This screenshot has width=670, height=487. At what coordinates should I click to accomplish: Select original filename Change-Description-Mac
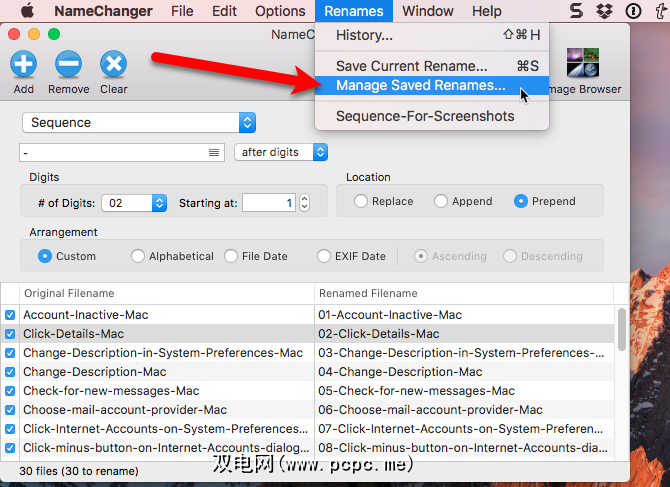(94, 372)
